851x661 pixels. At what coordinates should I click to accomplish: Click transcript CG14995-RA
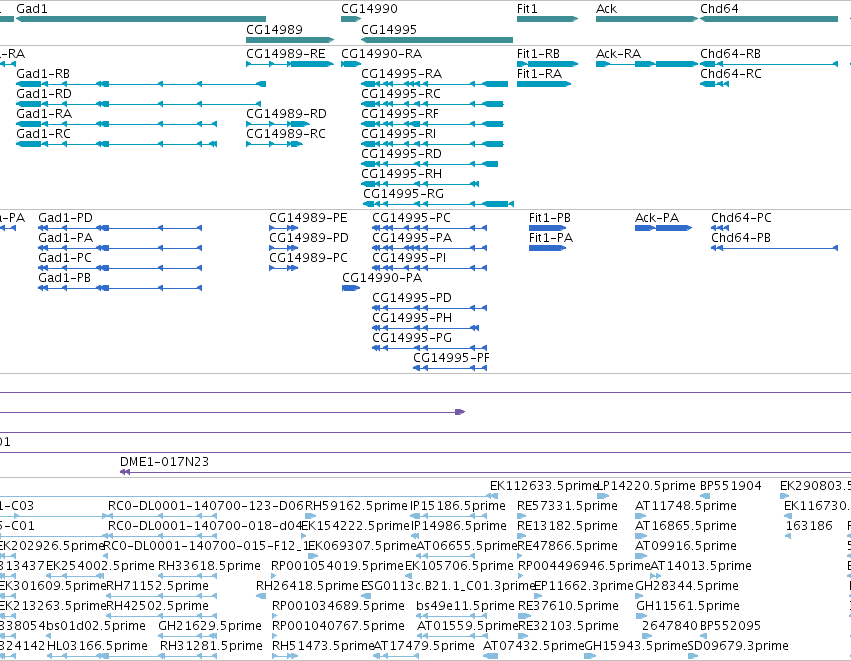401,74
